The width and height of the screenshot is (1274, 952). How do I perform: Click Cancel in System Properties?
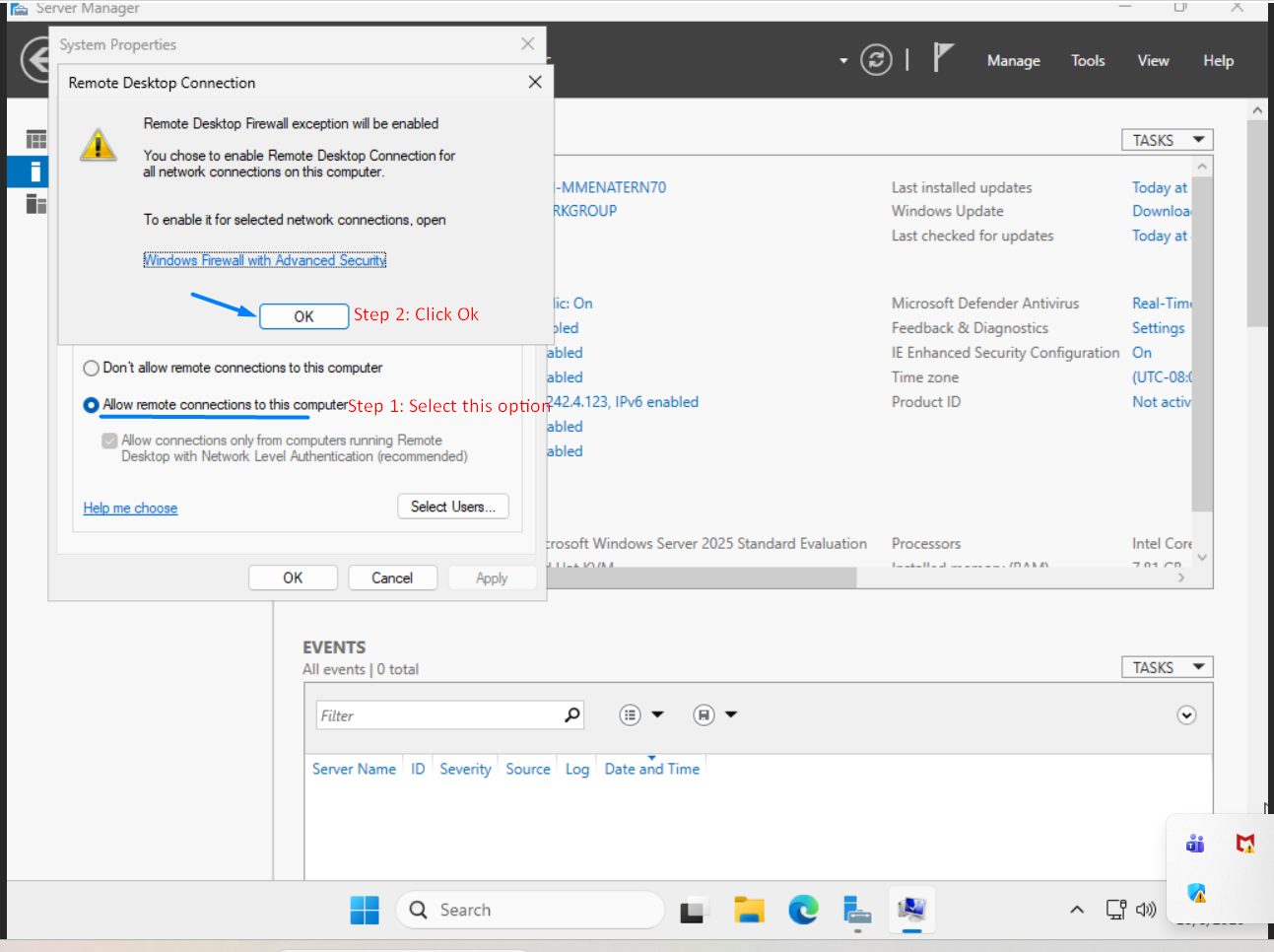click(392, 578)
